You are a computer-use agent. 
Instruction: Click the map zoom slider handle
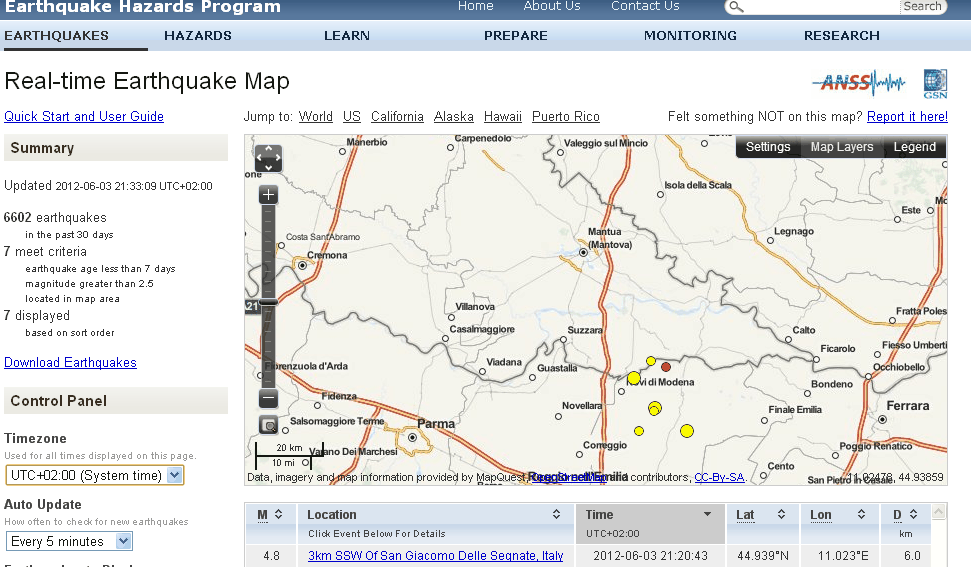pyautogui.click(x=268, y=302)
